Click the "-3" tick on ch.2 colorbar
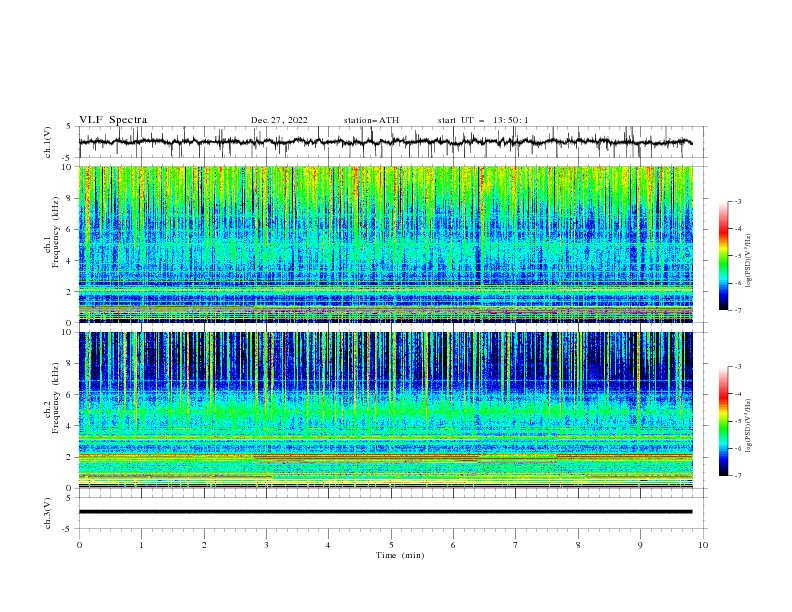This screenshot has height=612, width=792. click(738, 367)
